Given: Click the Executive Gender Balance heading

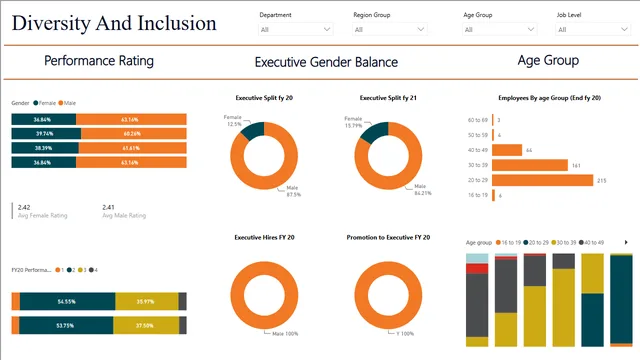Looking at the screenshot, I should 326,62.
